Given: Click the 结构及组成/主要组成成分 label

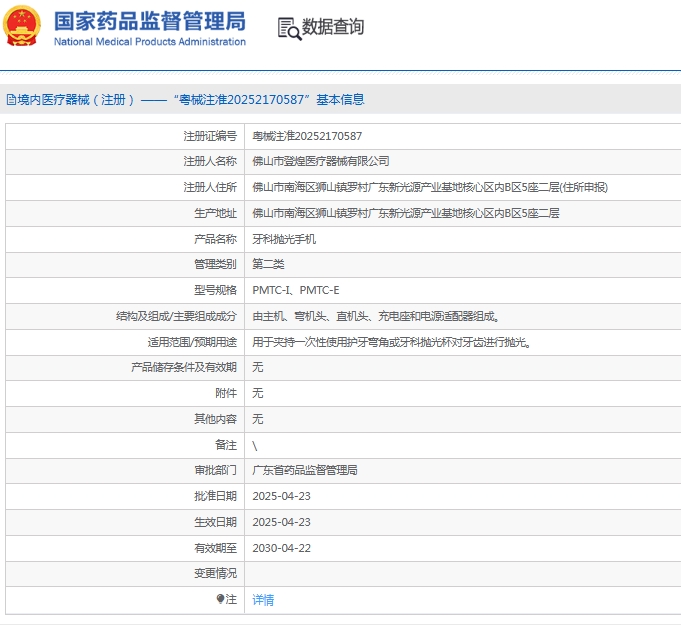Looking at the screenshot, I should [176, 316].
